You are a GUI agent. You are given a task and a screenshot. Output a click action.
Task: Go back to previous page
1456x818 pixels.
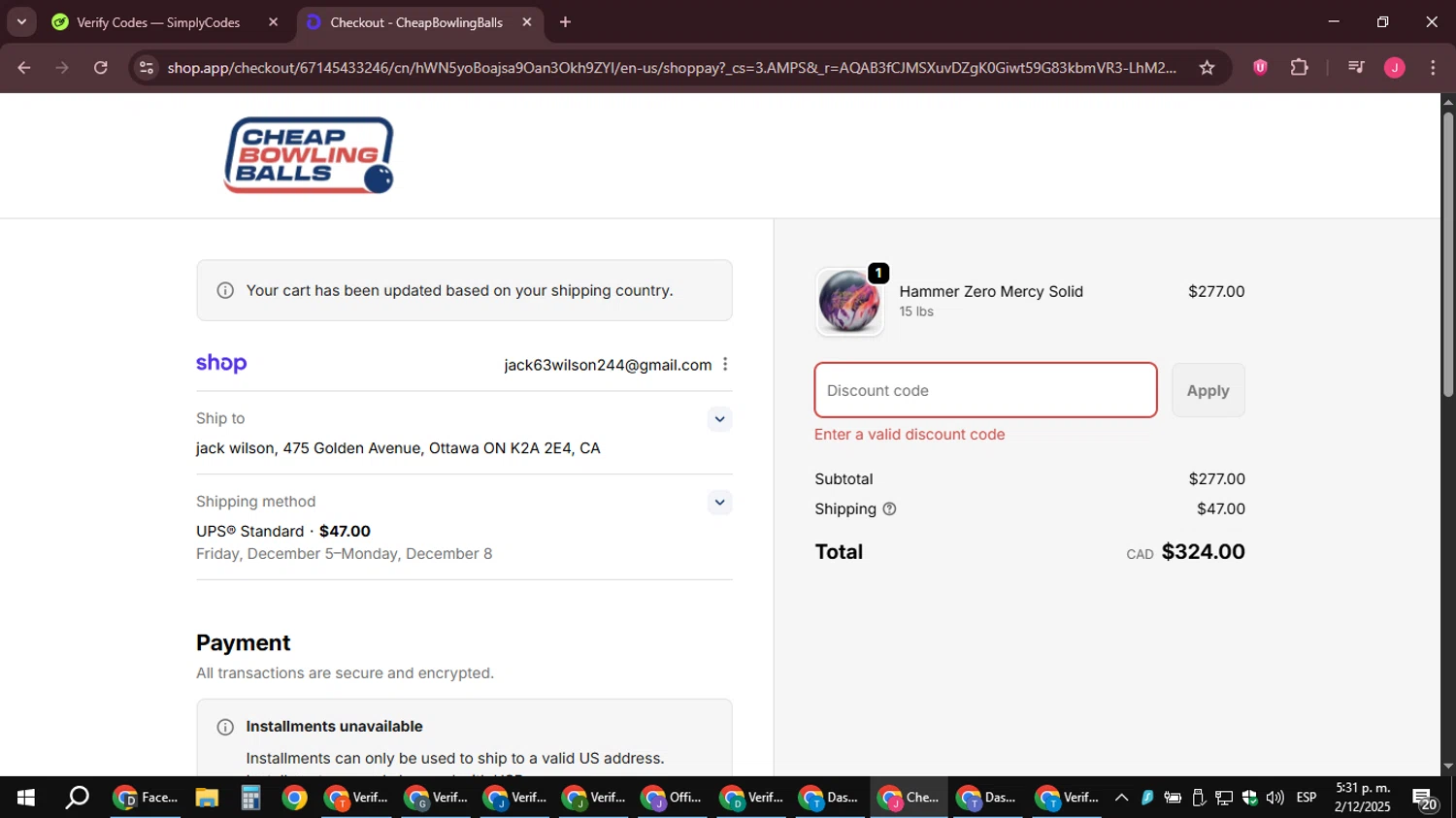pos(24,68)
